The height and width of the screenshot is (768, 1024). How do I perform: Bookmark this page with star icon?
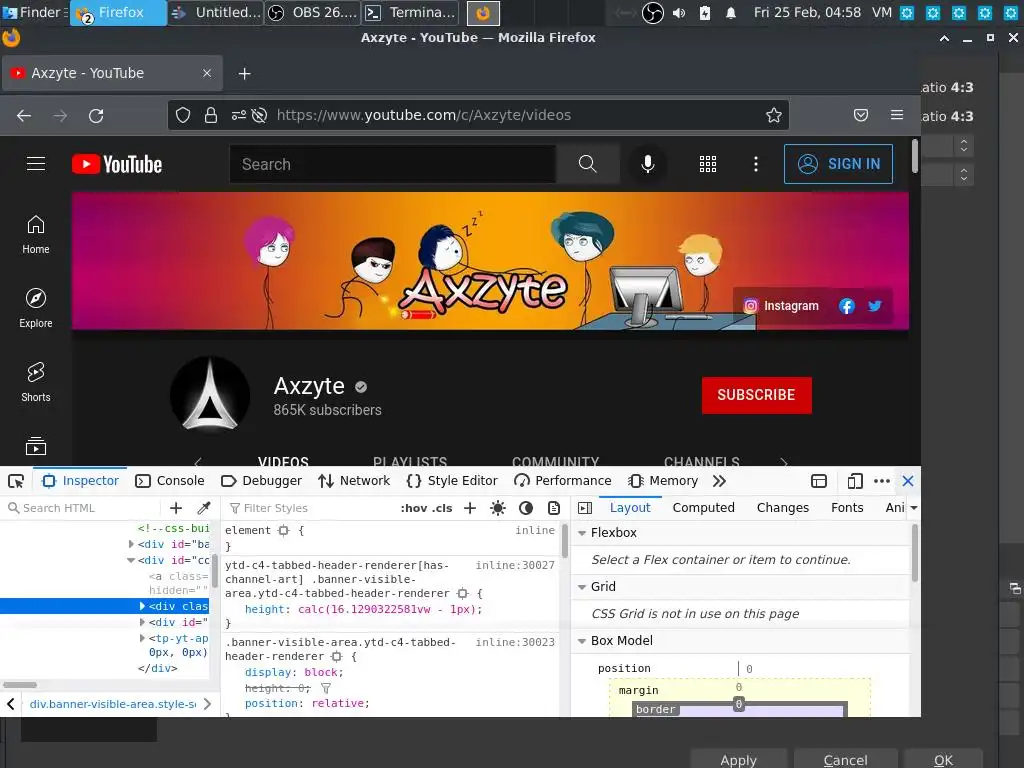coord(774,116)
